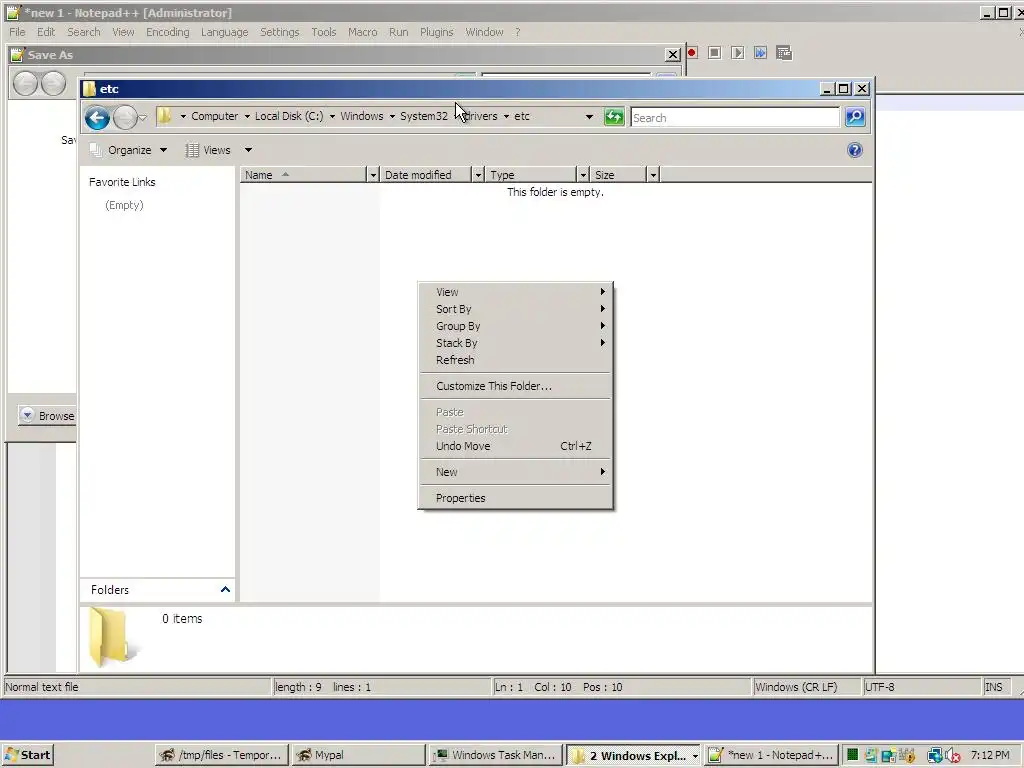Open Properties from context menu

tap(515, 498)
